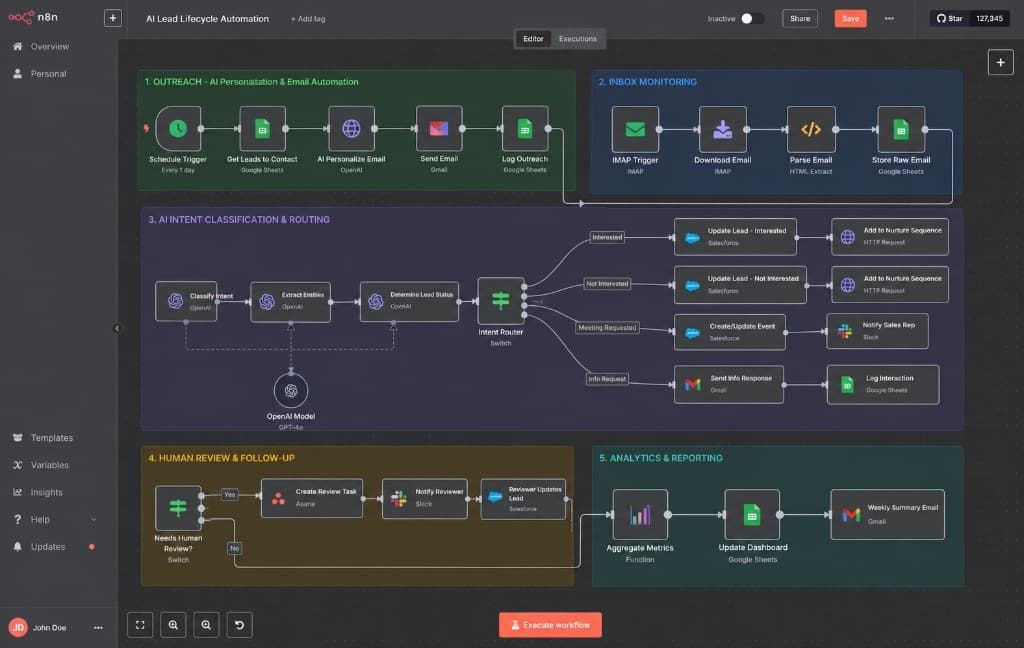Select the Schedule Trigger node

(x=178, y=129)
